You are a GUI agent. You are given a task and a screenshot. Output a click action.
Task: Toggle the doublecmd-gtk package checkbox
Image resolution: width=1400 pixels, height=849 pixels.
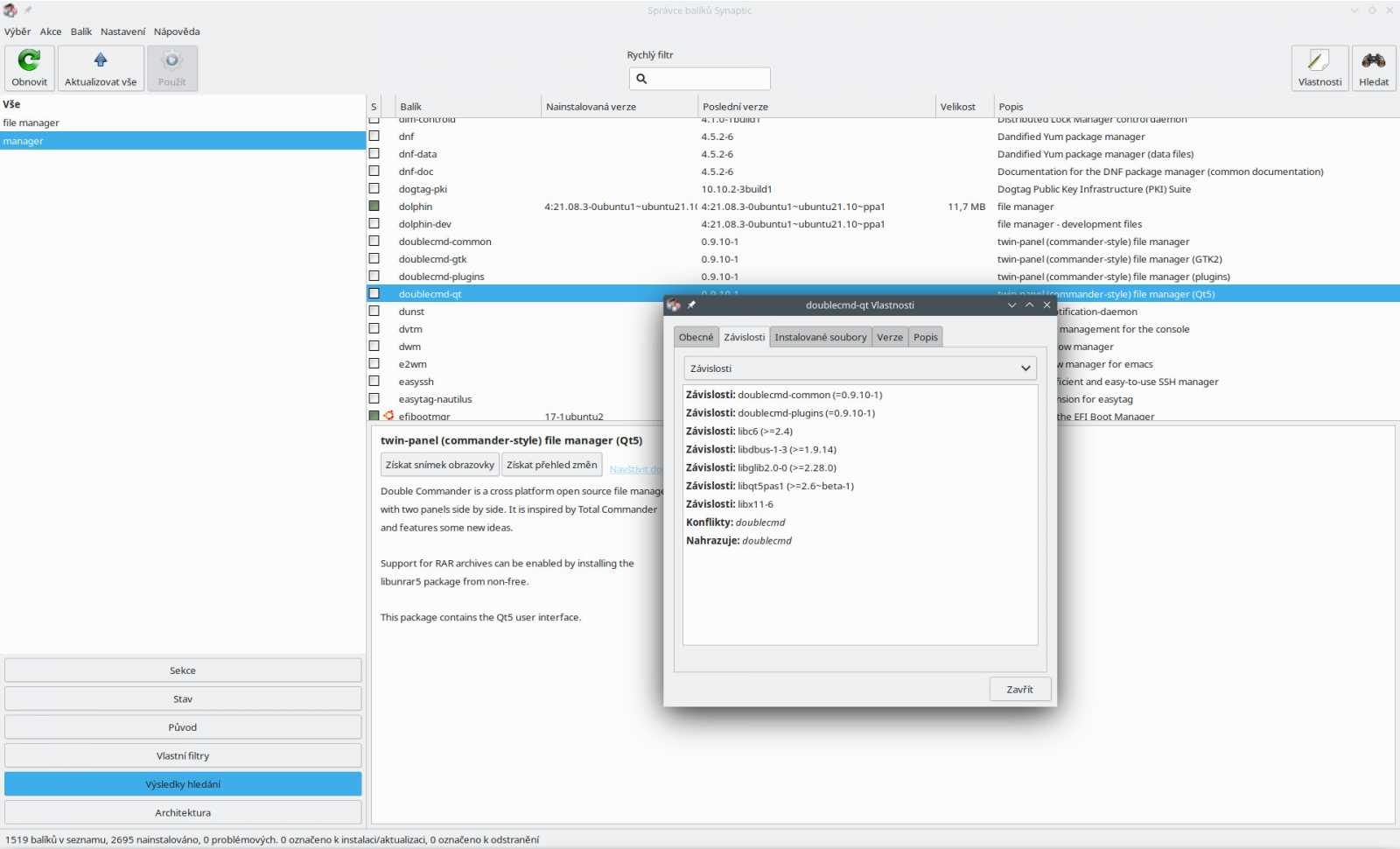[x=374, y=258]
